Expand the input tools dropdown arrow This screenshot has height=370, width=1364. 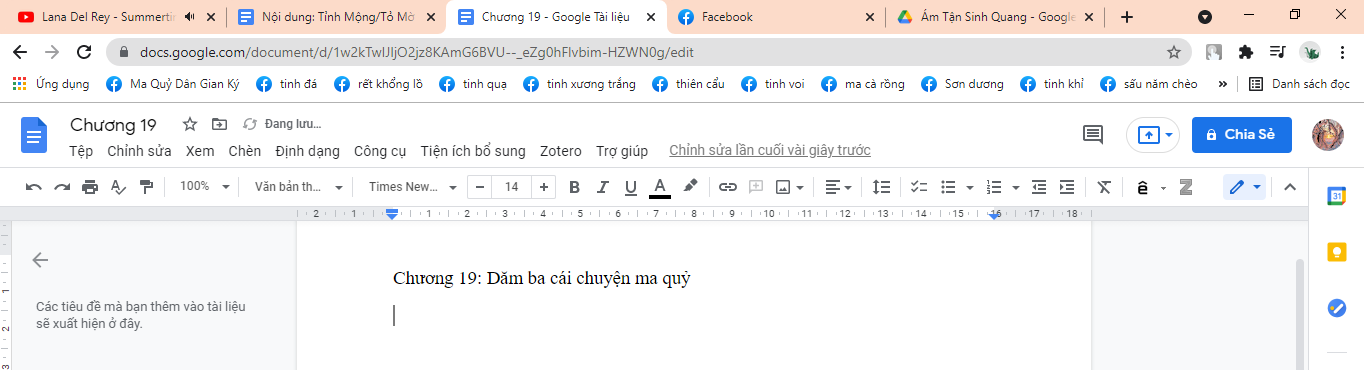1164,187
